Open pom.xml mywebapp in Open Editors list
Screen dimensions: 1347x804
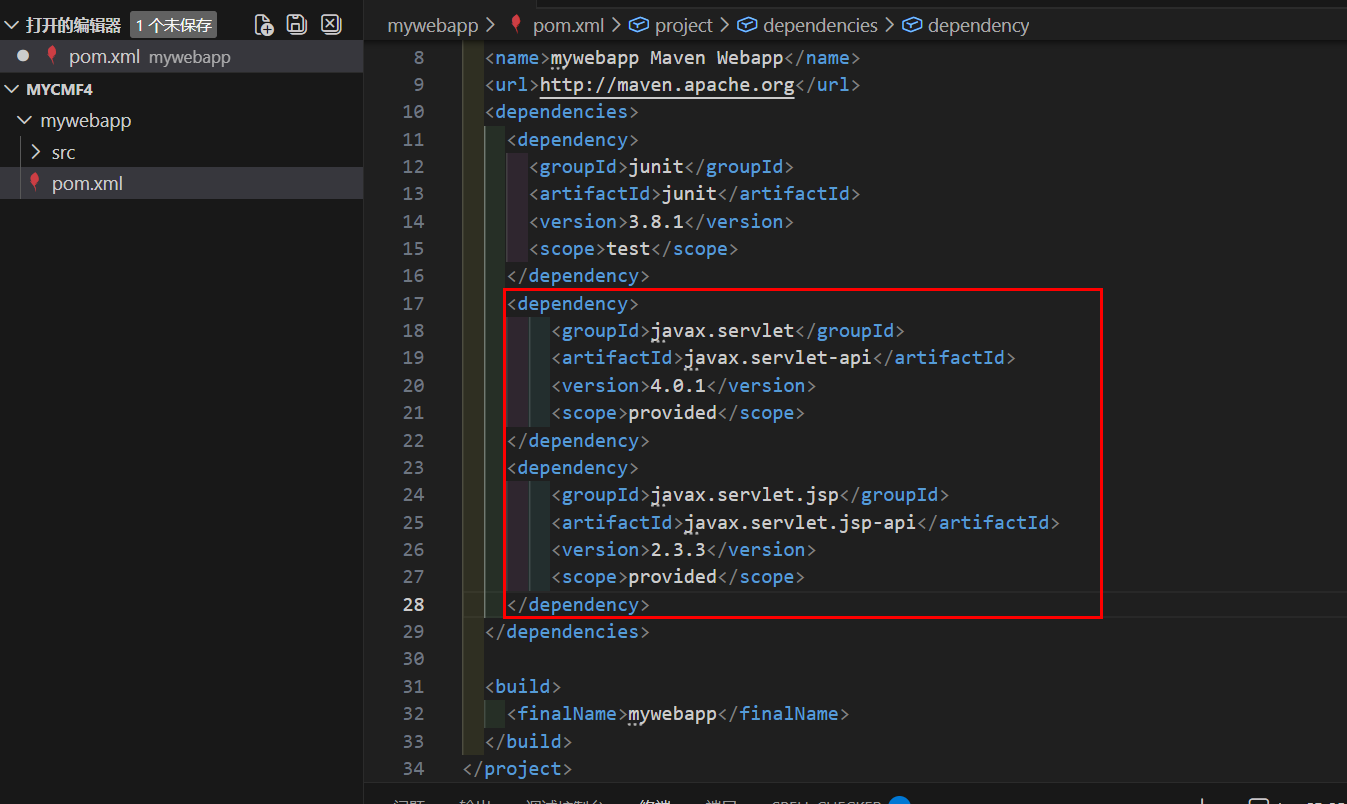pos(181,57)
